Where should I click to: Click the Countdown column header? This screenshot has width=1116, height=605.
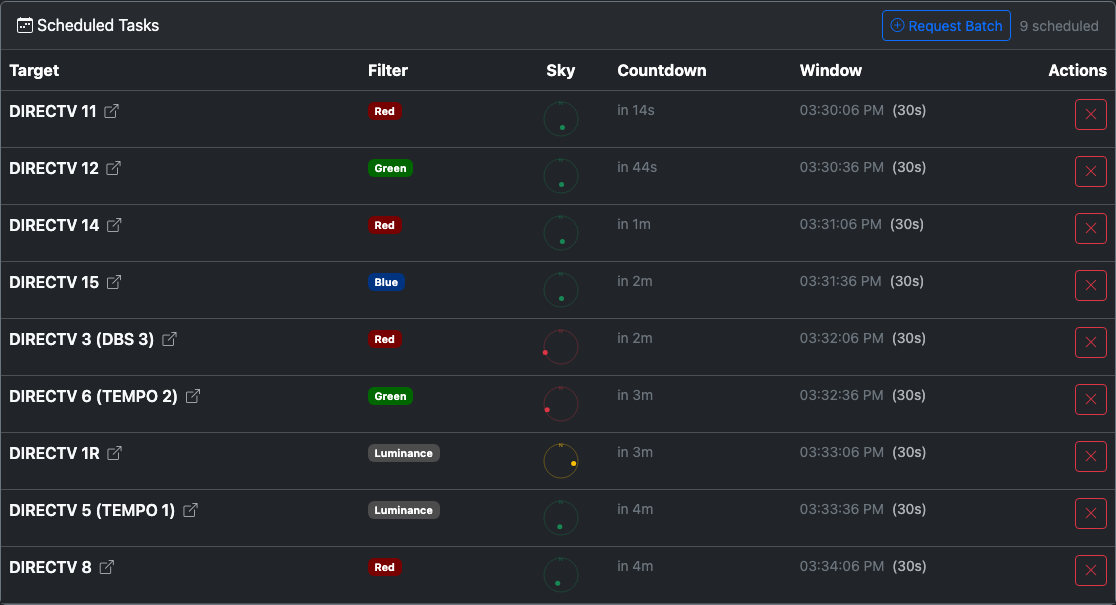662,70
